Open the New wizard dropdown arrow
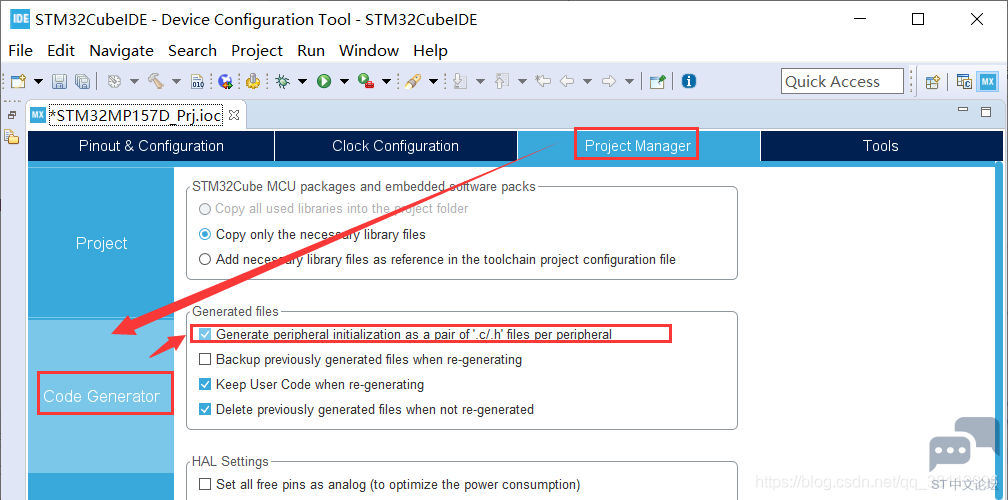 [x=38, y=82]
